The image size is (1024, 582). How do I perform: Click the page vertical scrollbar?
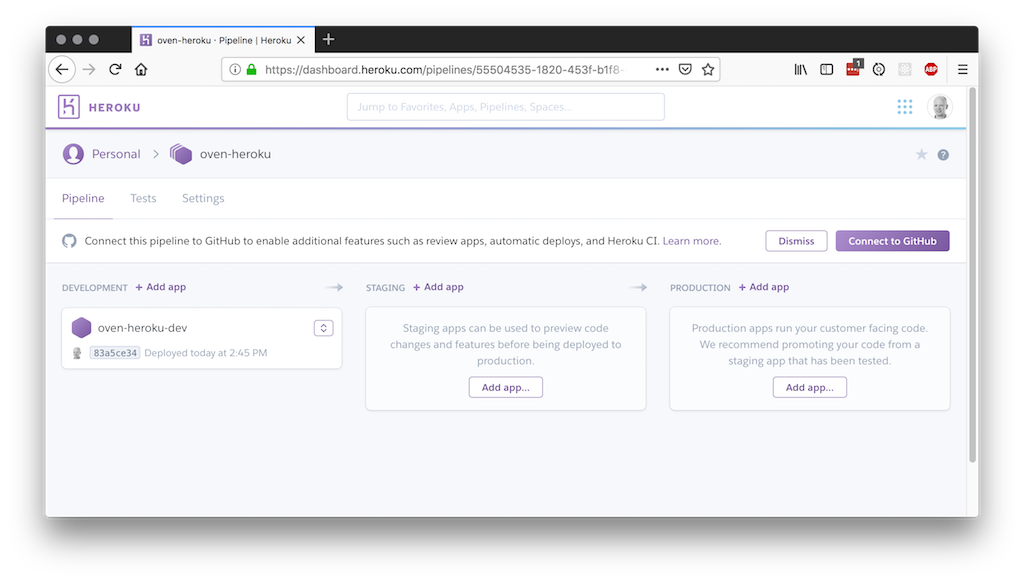pyautogui.click(x=972, y=274)
